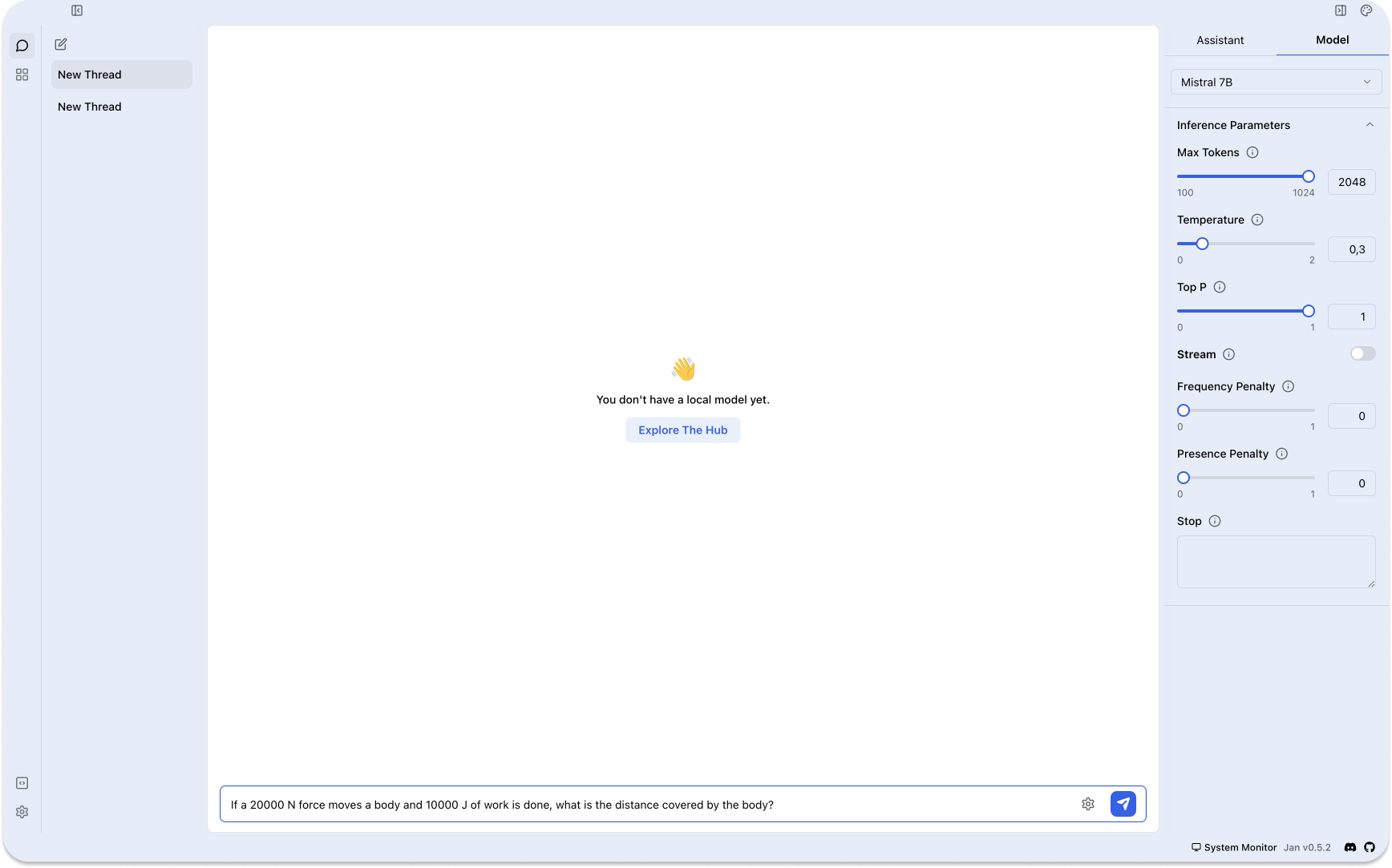Open chat input settings gear

[x=1088, y=804]
